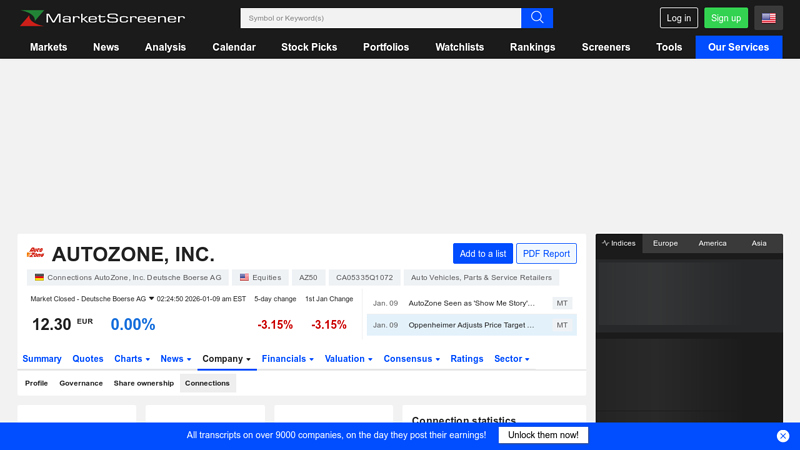
Task: Open the US flag language selector
Action: coord(768,18)
